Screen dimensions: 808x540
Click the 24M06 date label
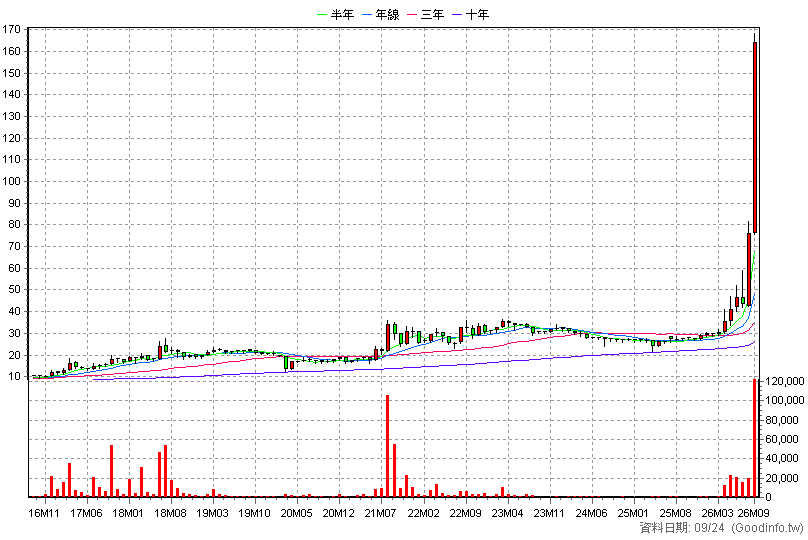(591, 513)
